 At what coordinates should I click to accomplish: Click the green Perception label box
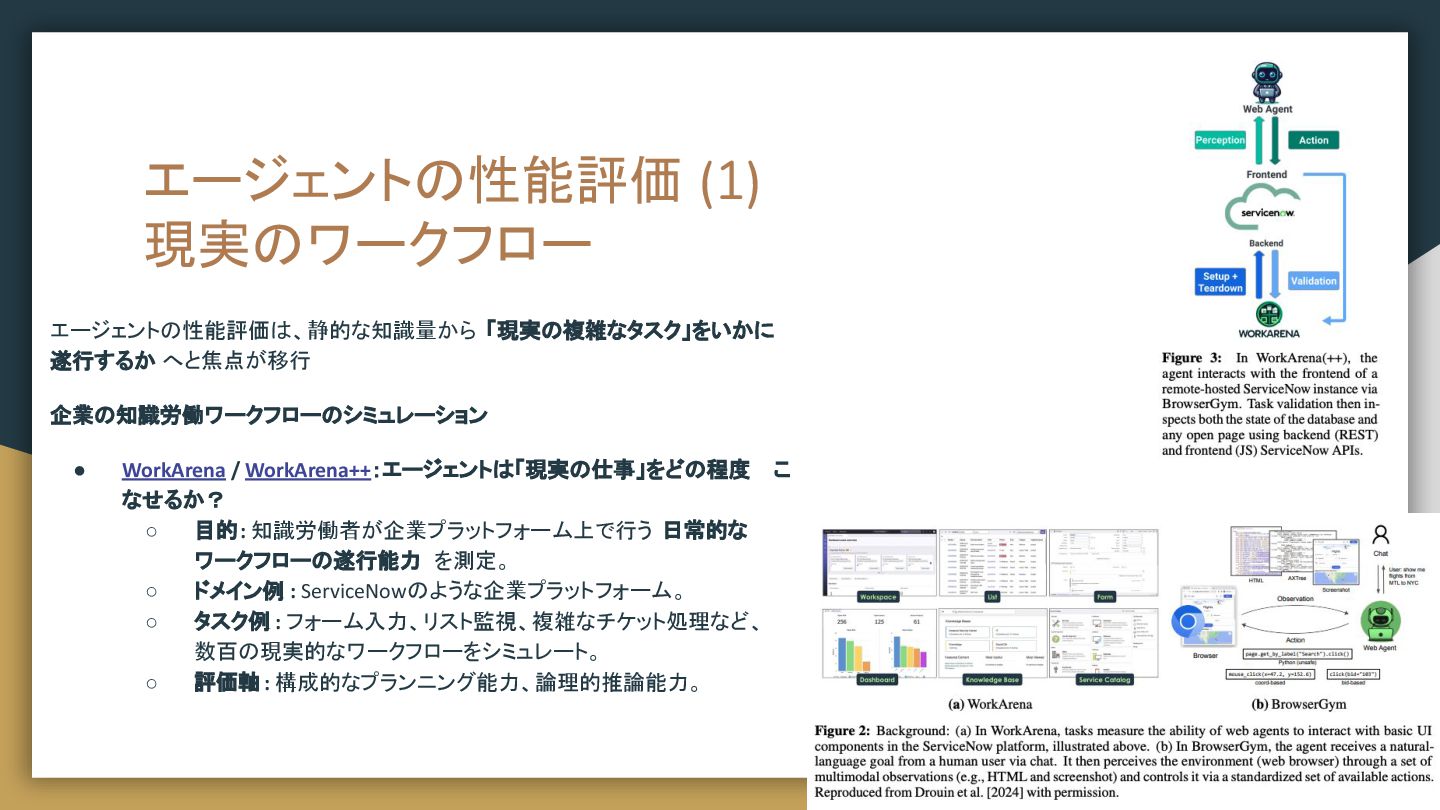(x=1220, y=140)
